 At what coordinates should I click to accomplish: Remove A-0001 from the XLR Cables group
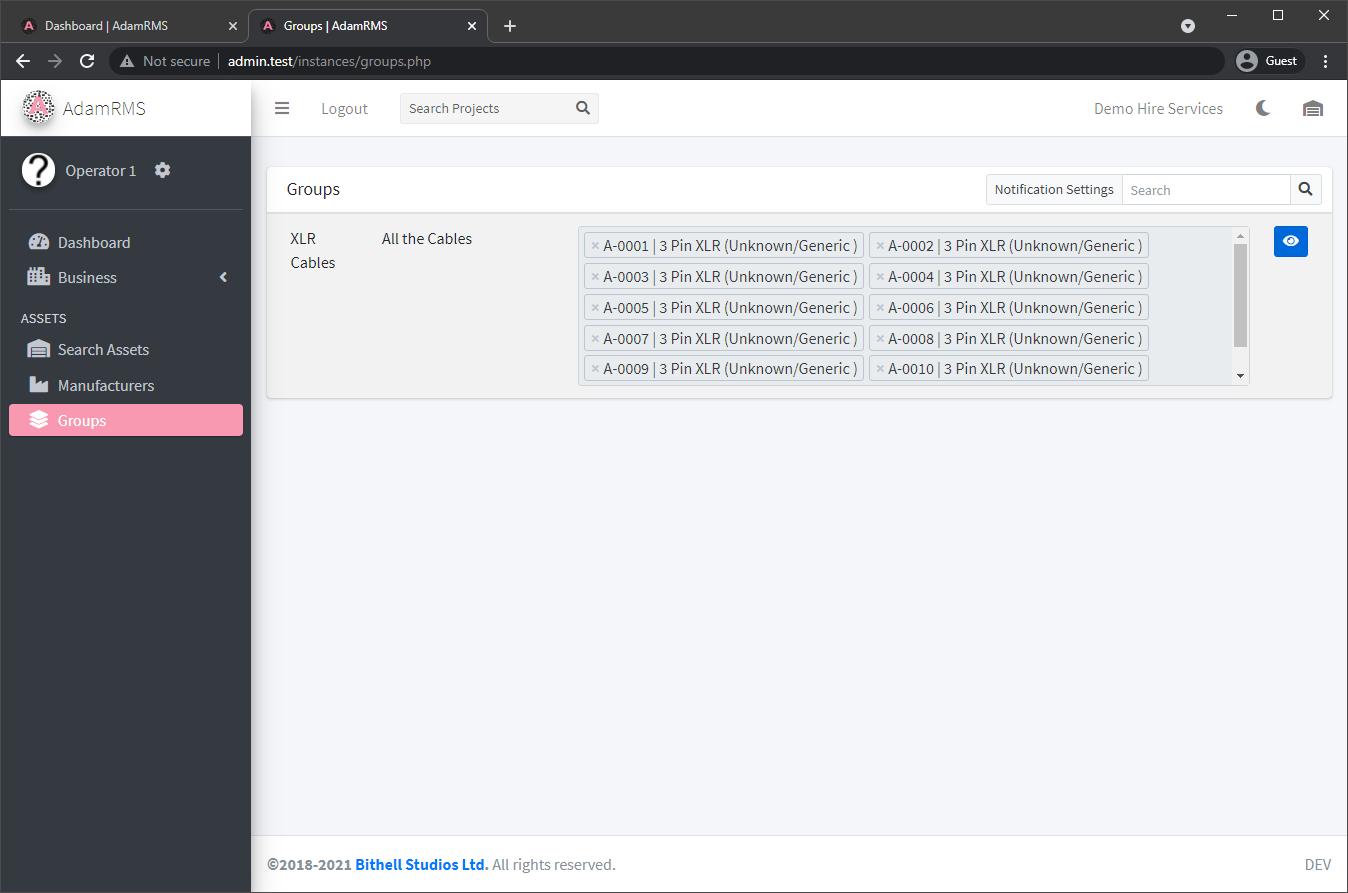point(595,246)
